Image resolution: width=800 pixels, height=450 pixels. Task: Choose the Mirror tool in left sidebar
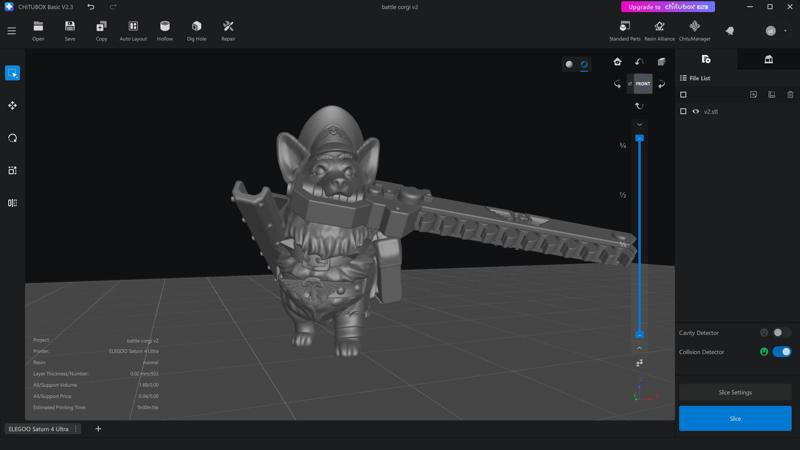pyautogui.click(x=12, y=203)
